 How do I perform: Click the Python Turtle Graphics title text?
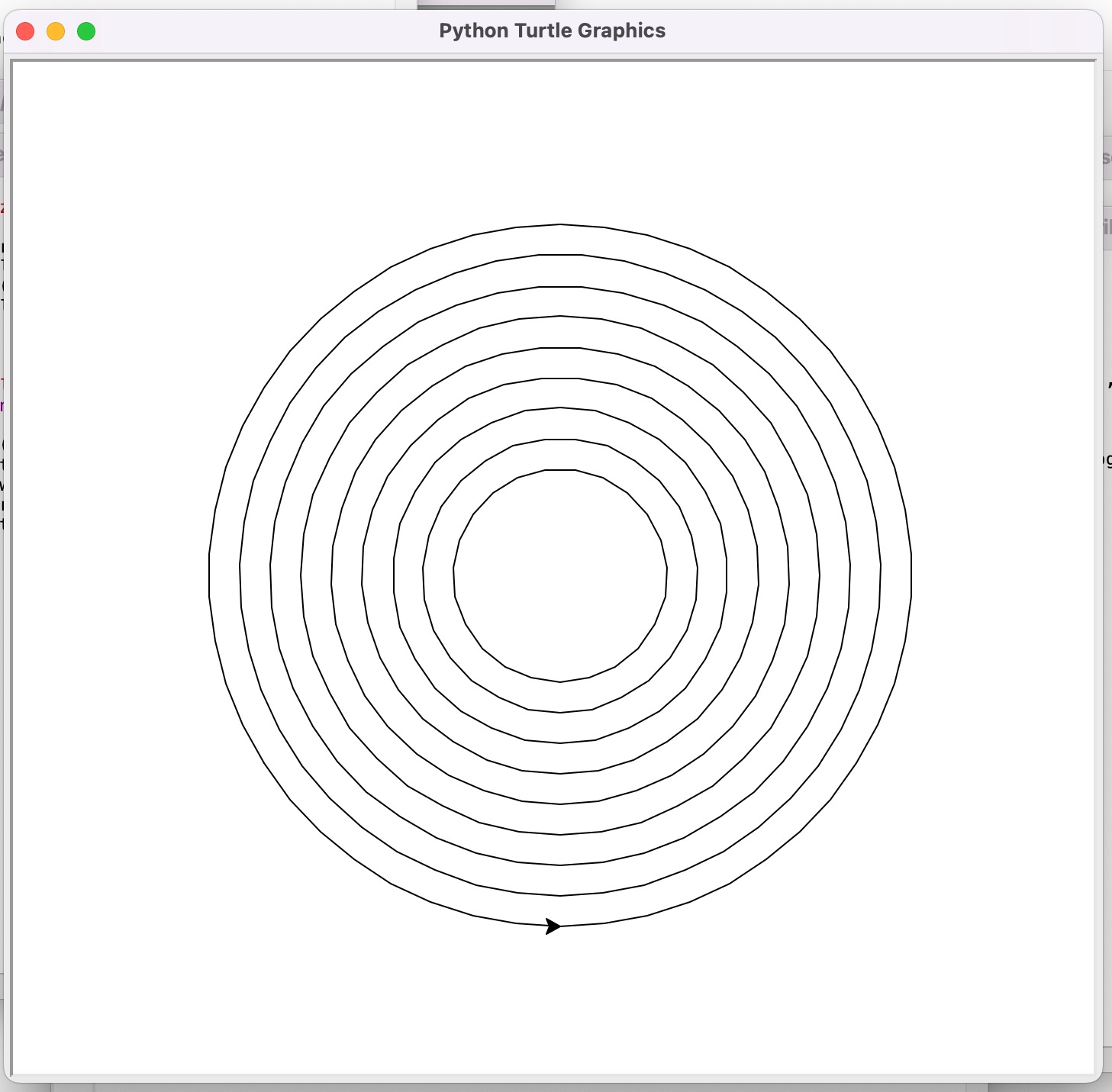pos(552,31)
